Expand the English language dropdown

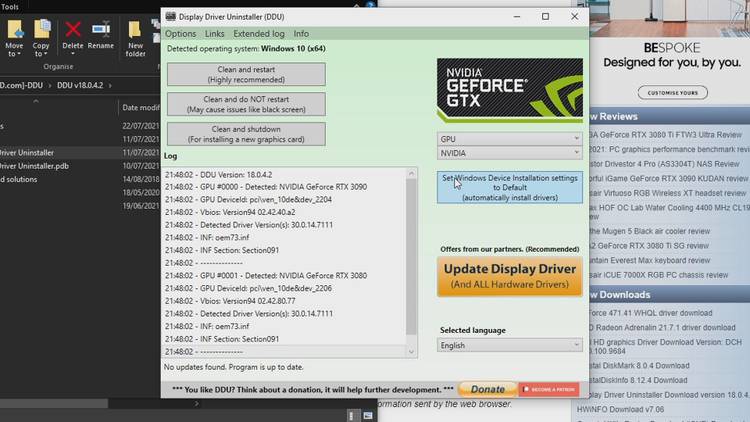click(x=510, y=345)
